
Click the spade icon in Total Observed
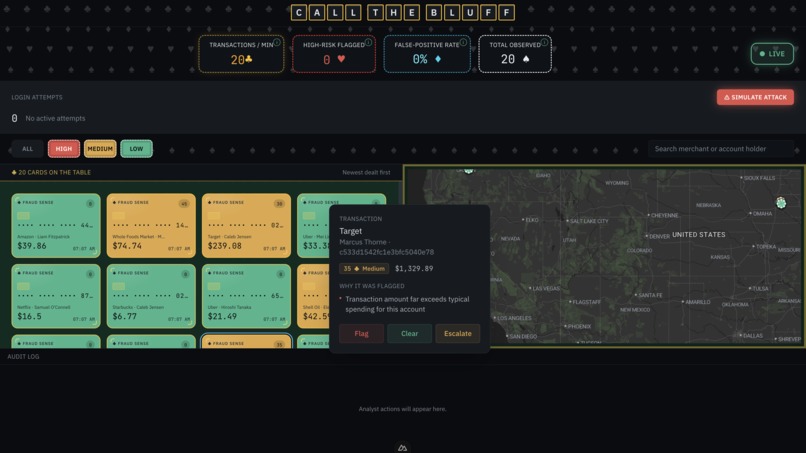tap(526, 59)
